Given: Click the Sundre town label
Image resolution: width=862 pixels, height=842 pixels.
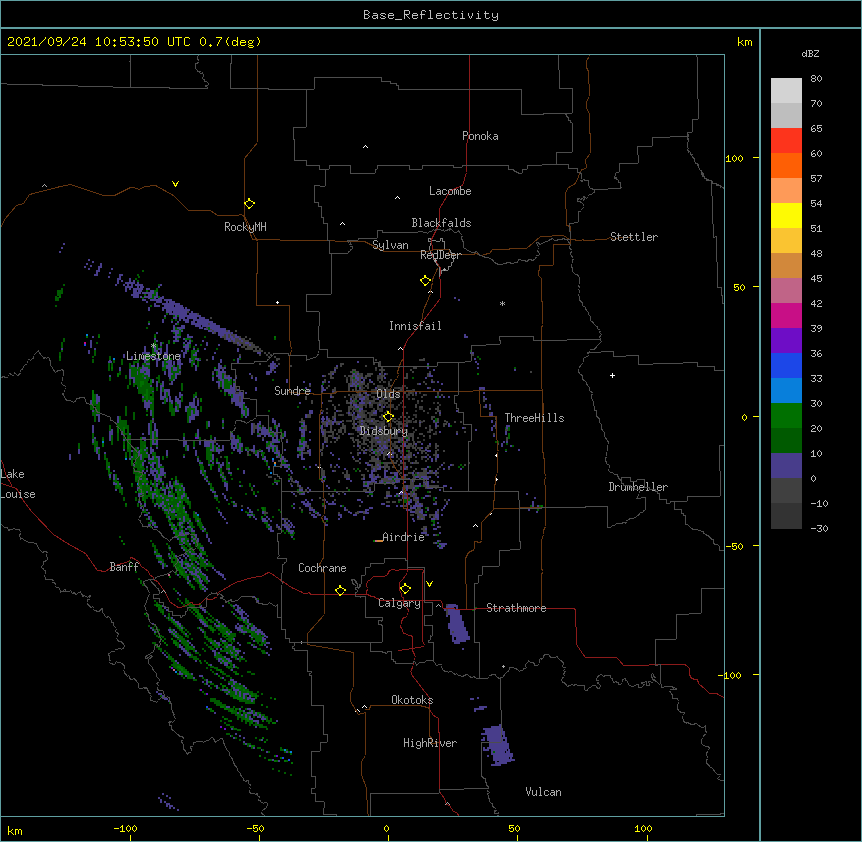Looking at the screenshot, I should (x=292, y=391).
